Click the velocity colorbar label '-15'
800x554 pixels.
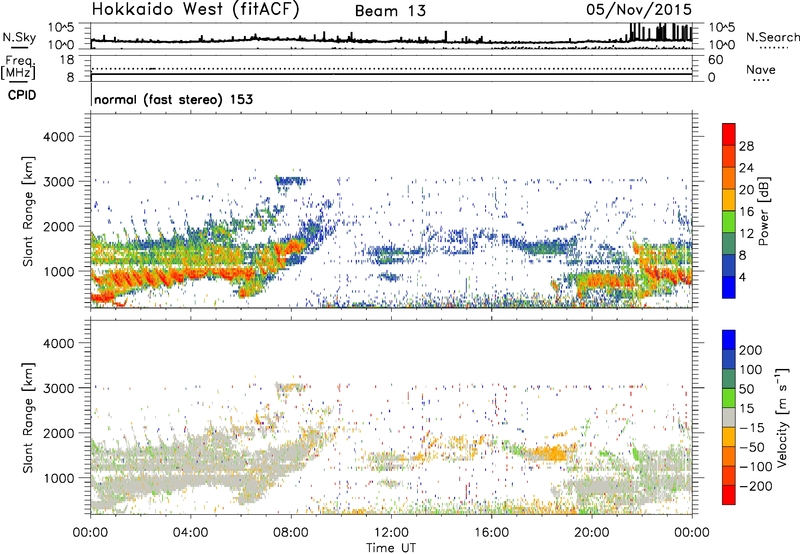point(751,428)
